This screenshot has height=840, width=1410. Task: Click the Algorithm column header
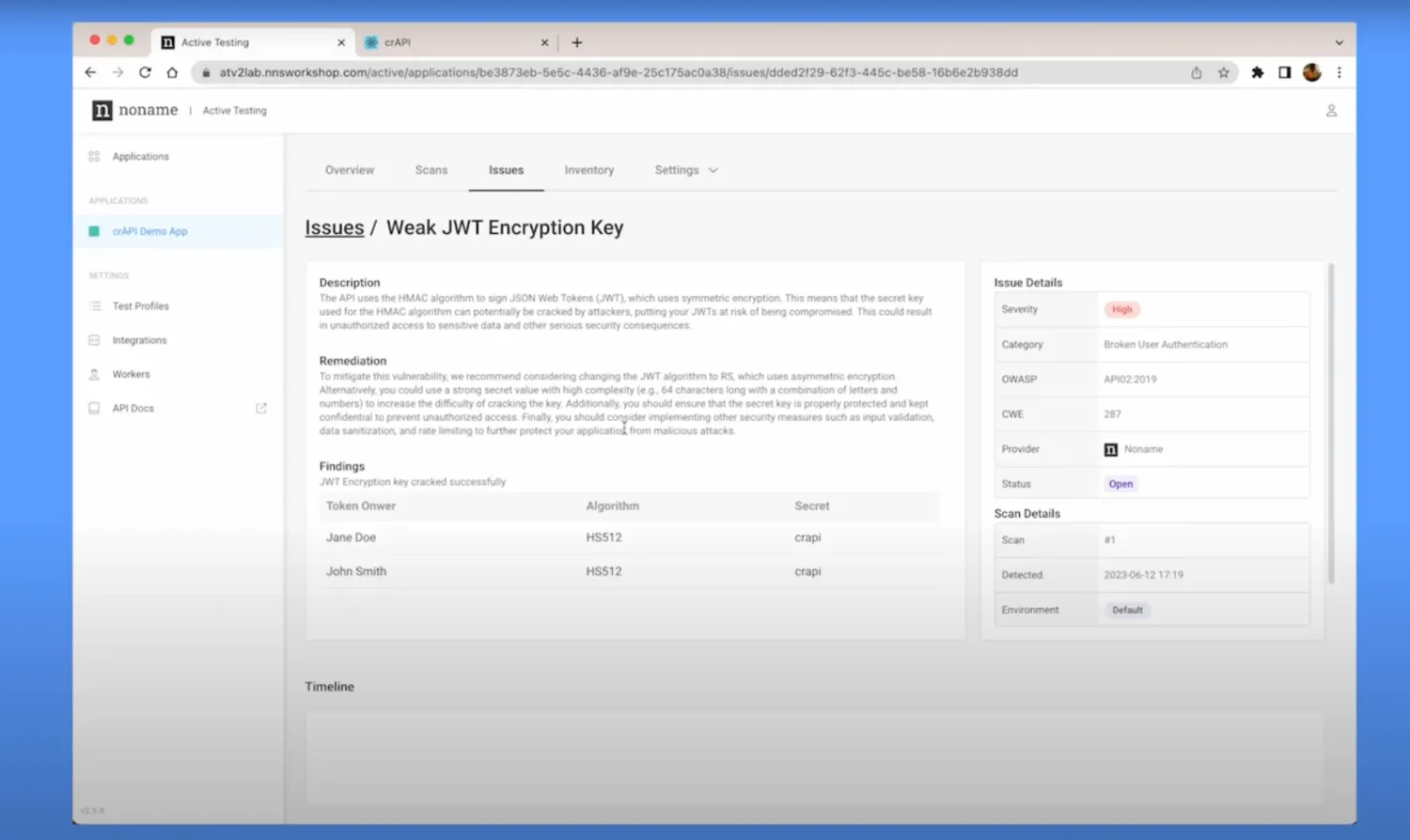tap(613, 506)
